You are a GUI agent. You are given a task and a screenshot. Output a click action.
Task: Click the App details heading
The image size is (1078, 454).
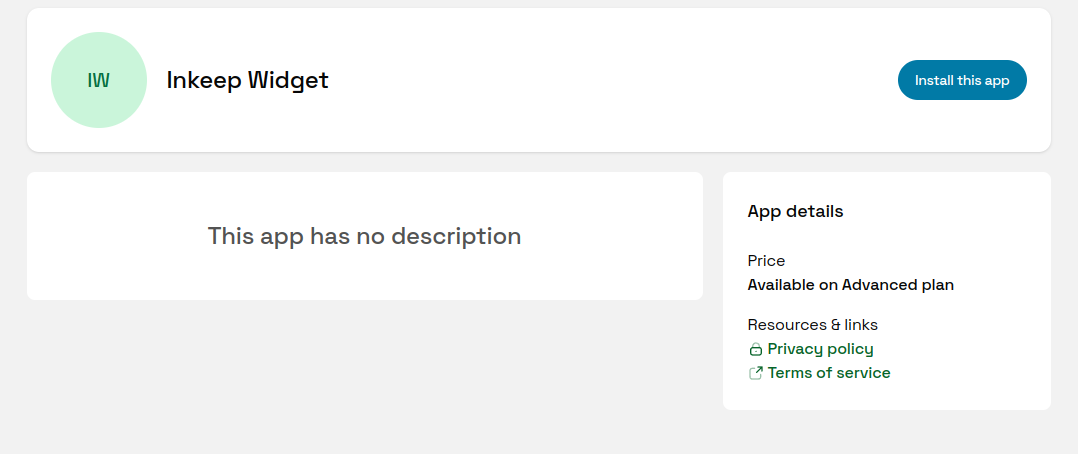coord(795,212)
